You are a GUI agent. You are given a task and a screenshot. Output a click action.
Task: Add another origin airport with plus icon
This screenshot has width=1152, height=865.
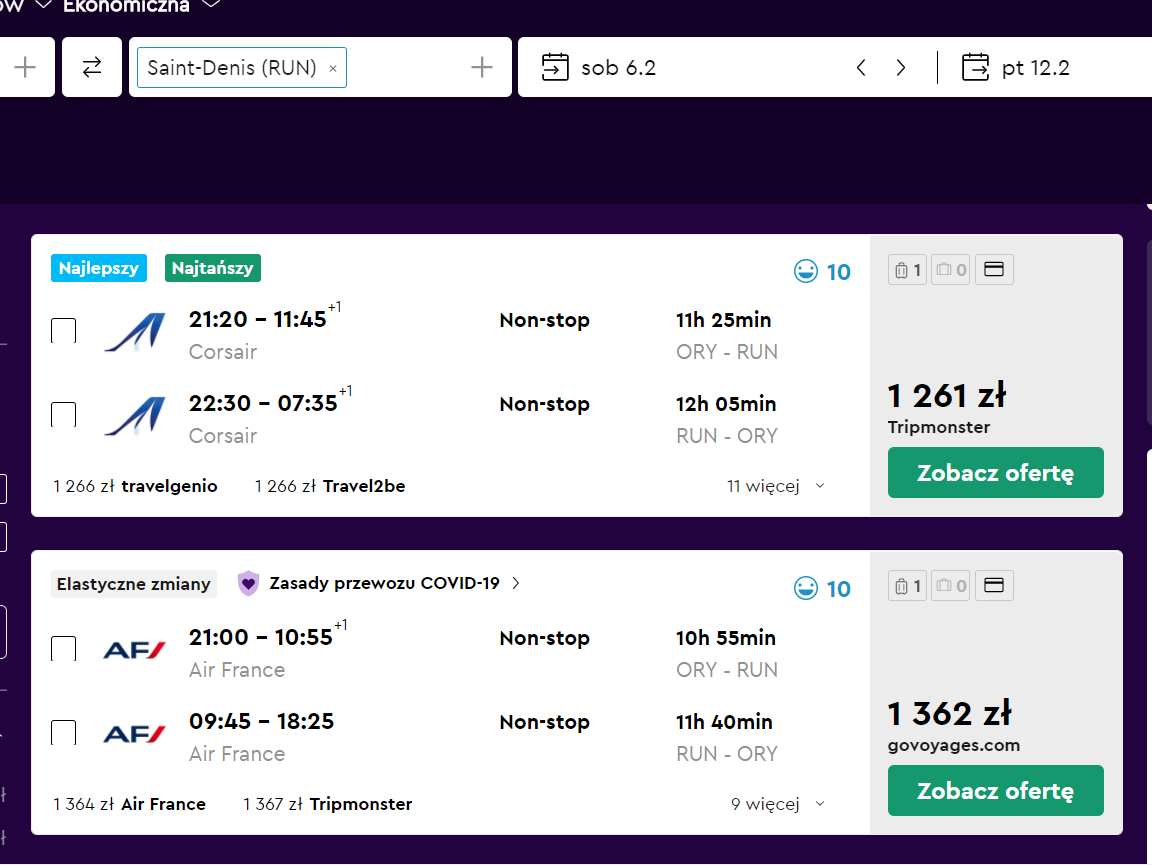(25, 67)
